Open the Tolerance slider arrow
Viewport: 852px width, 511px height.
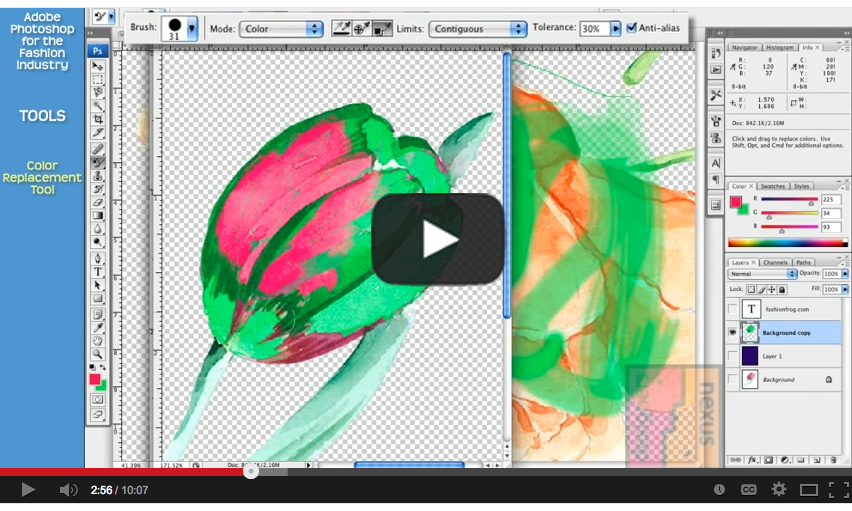pyautogui.click(x=615, y=28)
